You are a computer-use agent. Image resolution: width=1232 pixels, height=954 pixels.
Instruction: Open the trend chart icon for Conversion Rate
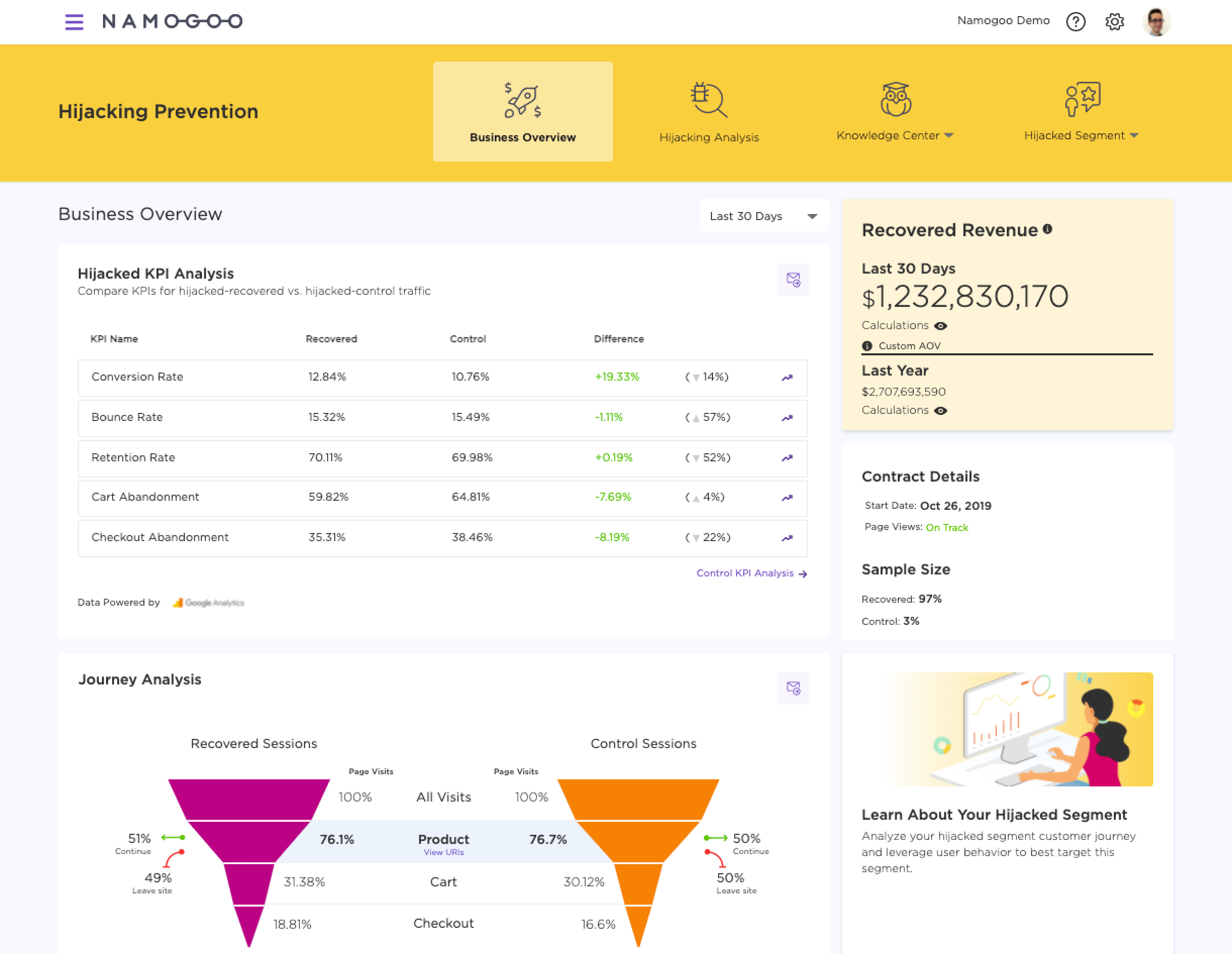pyautogui.click(x=787, y=378)
